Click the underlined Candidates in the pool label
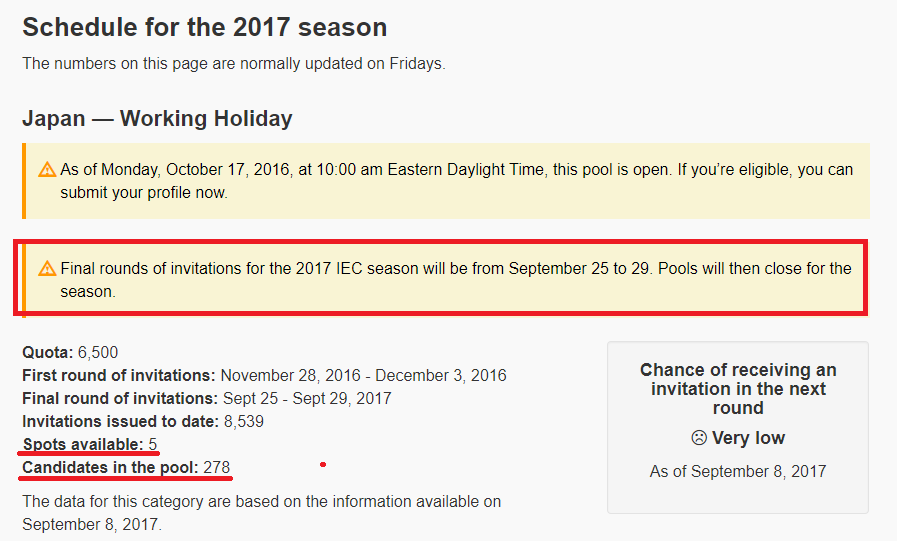 110,467
